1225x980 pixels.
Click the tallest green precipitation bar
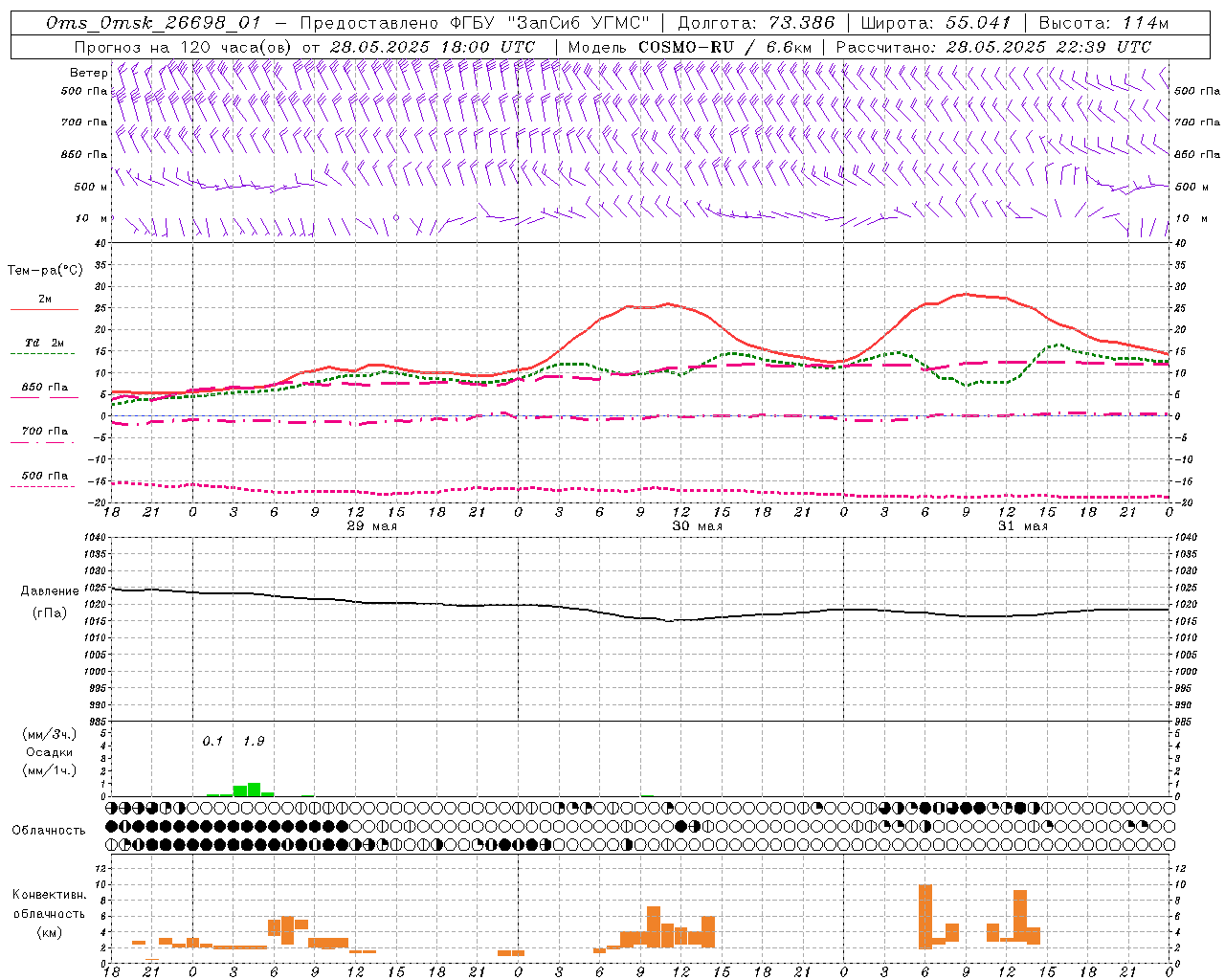pos(254,790)
